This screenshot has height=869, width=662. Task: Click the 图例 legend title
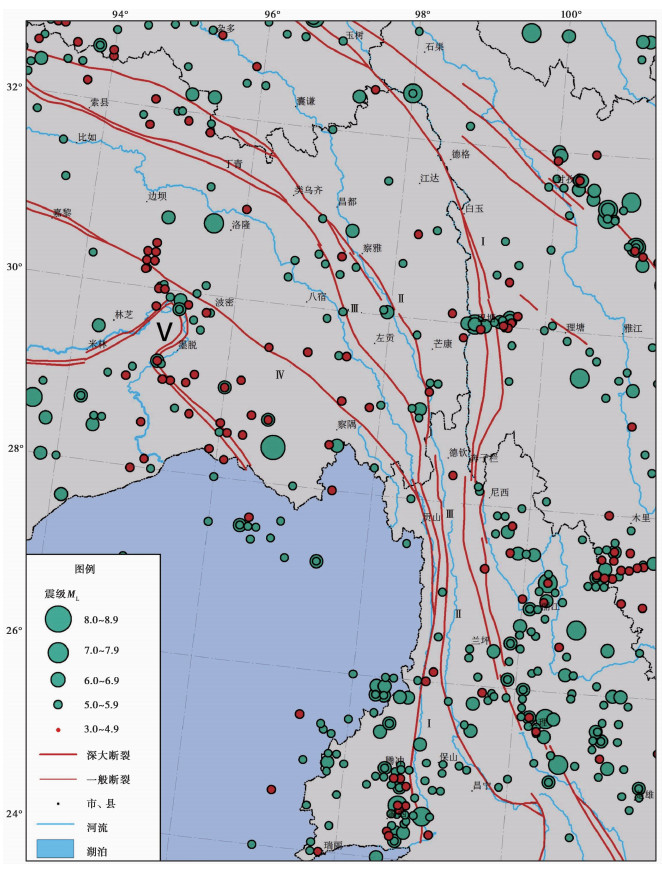[x=85, y=569]
